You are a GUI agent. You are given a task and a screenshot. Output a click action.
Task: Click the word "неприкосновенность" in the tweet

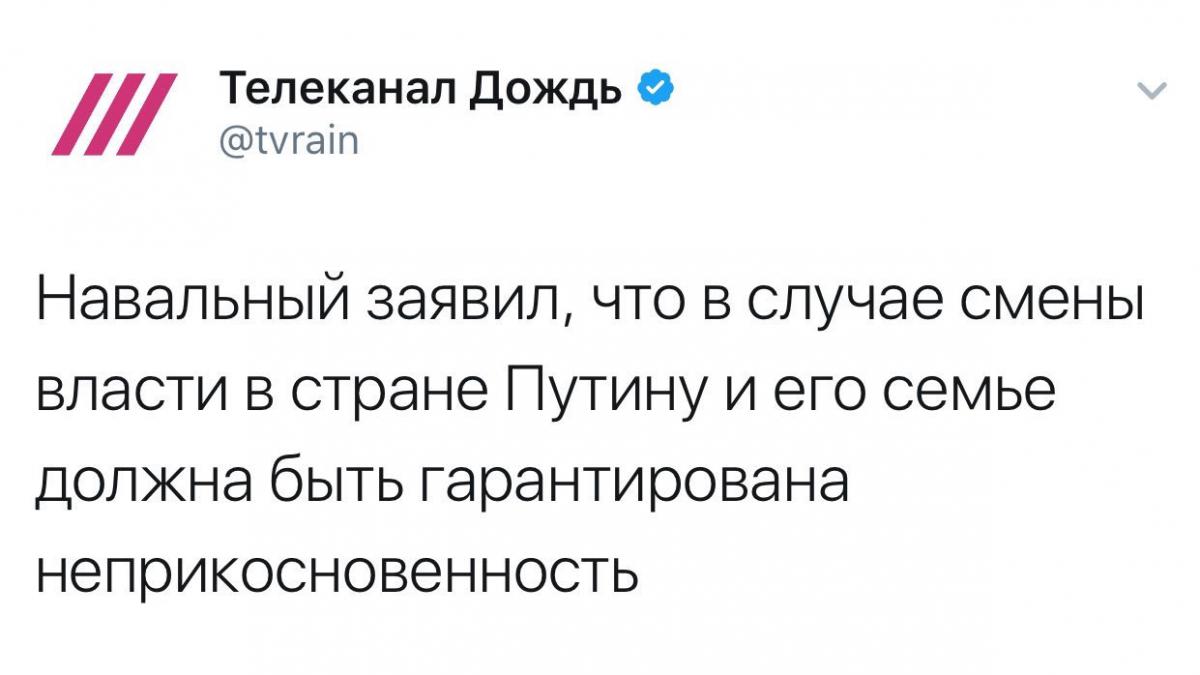click(x=336, y=572)
